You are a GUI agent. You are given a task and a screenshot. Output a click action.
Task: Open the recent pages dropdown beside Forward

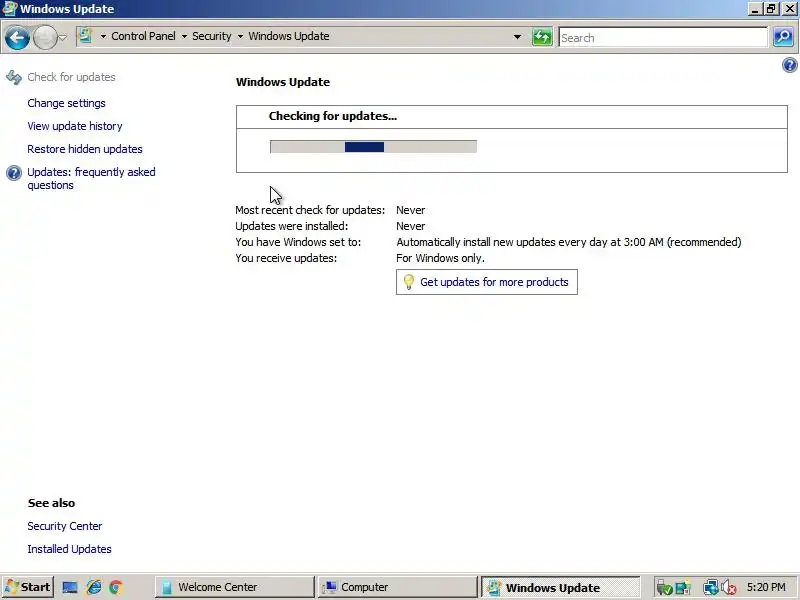62,37
